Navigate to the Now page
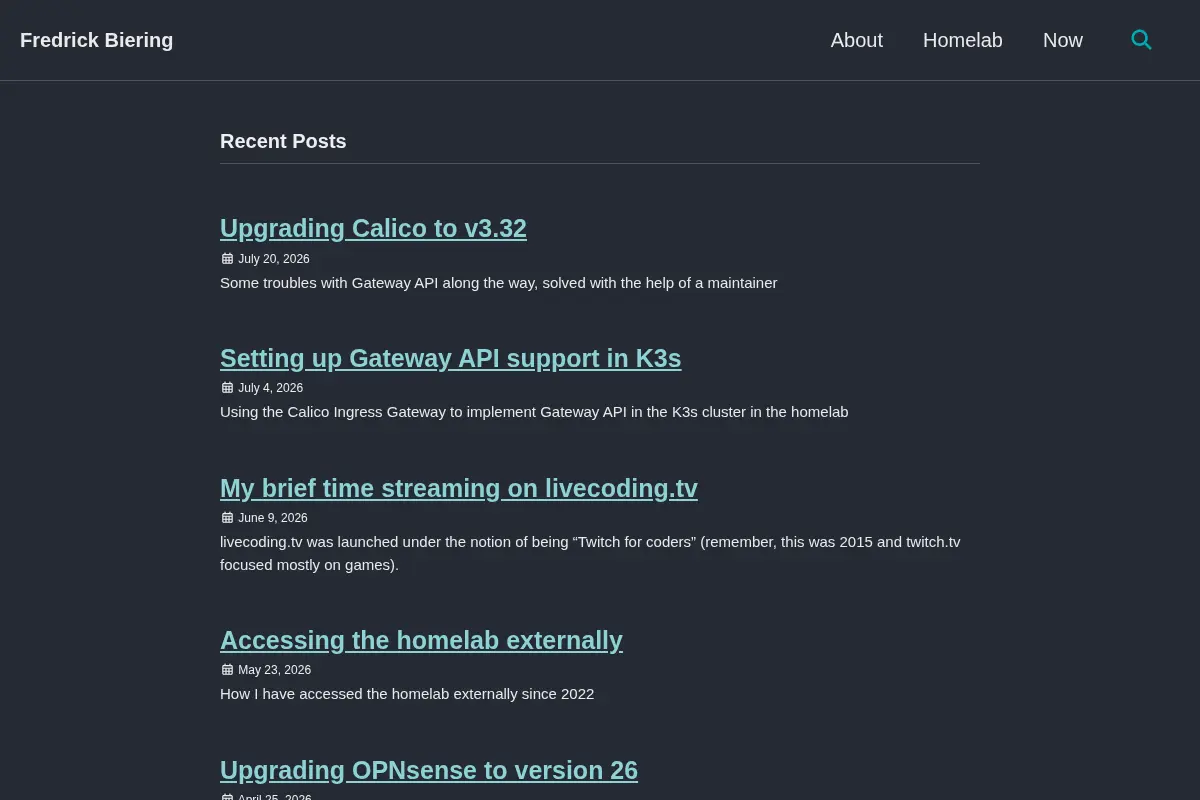1200x800 pixels. pos(1063,40)
